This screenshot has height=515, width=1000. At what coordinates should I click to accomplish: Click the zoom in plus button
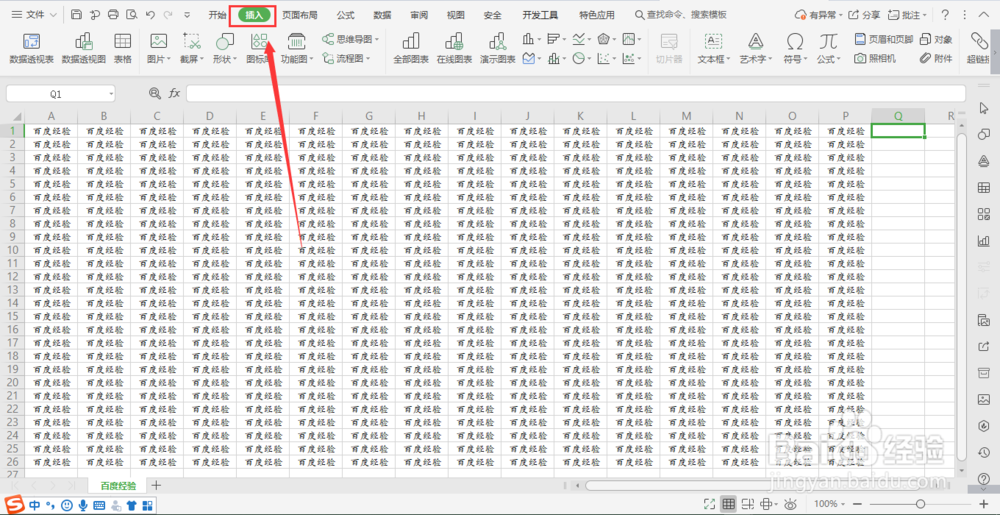(x=982, y=504)
